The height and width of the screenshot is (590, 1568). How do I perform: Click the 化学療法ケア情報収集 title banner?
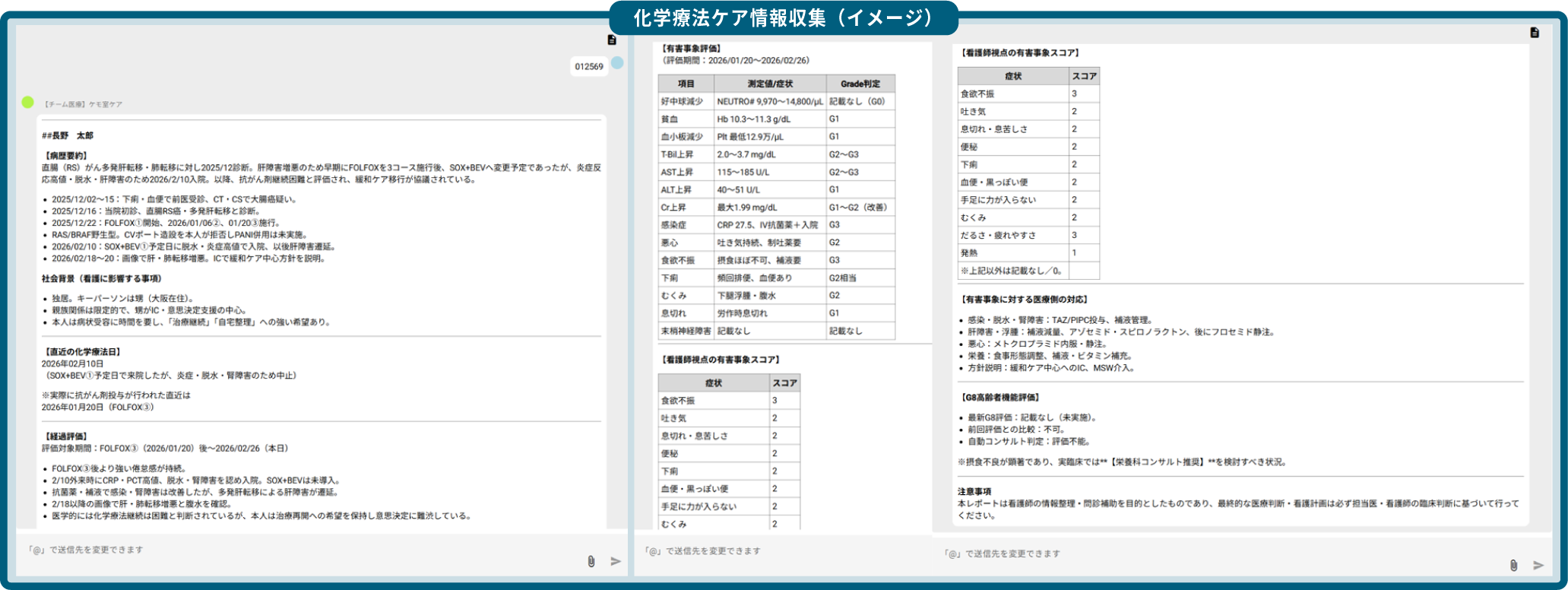tap(783, 17)
